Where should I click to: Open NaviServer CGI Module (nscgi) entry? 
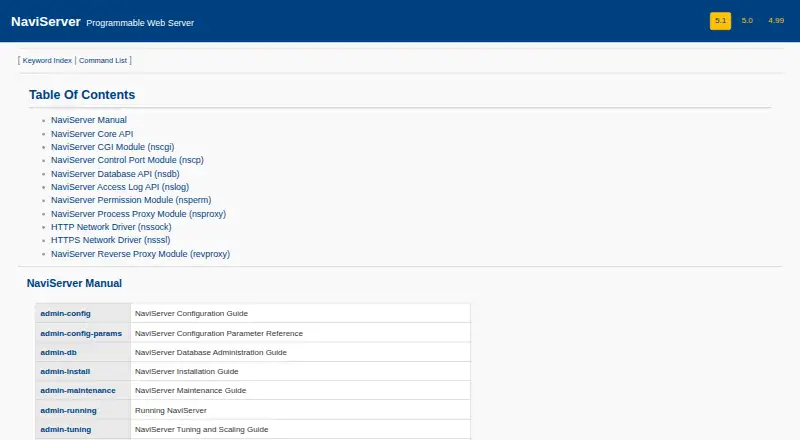[x=113, y=147]
